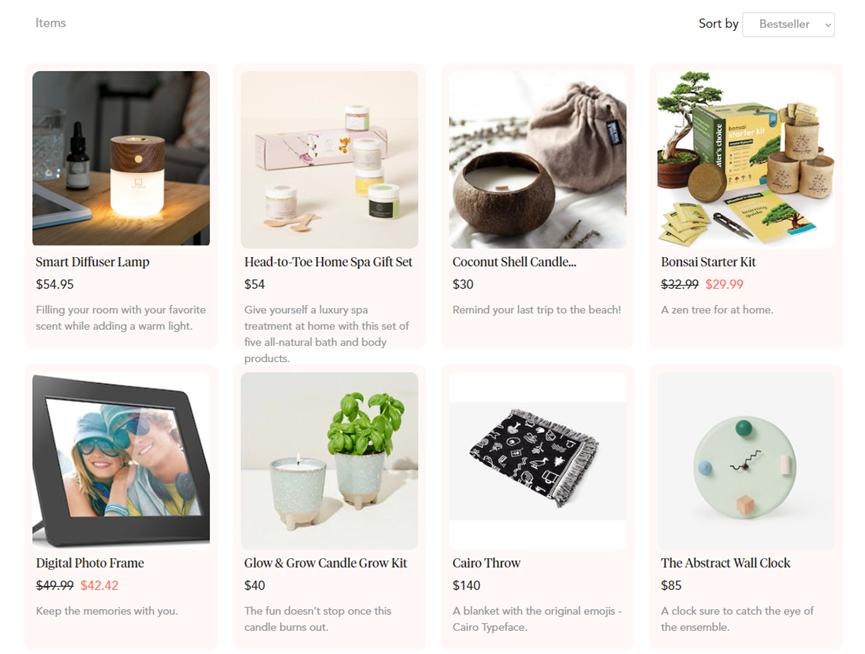Viewport: 865px width, 654px height.
Task: Open the Coconut Shell Candle title link
Action: [x=514, y=262]
